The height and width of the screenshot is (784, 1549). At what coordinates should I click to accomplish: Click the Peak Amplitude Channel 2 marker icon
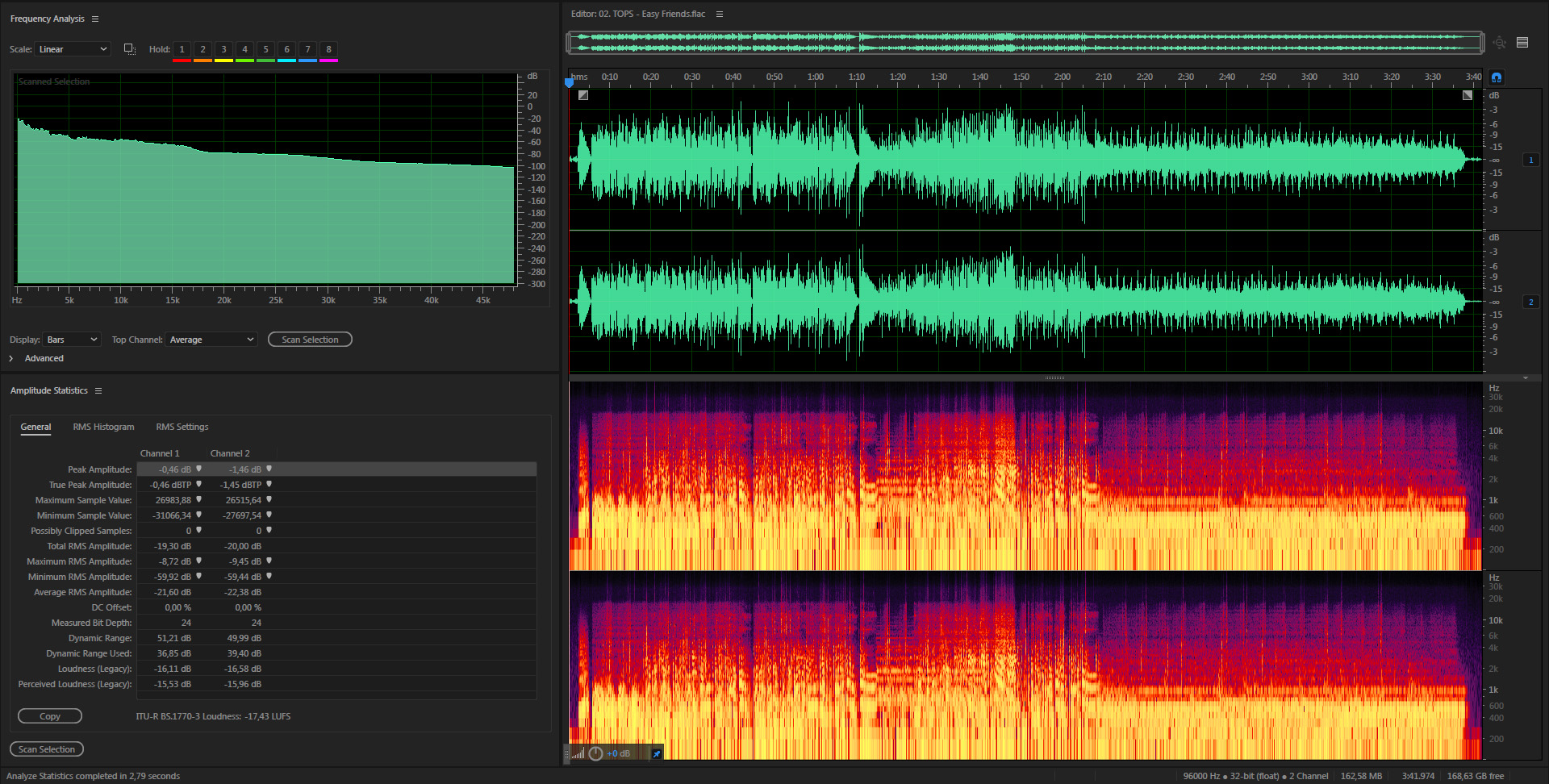(269, 469)
